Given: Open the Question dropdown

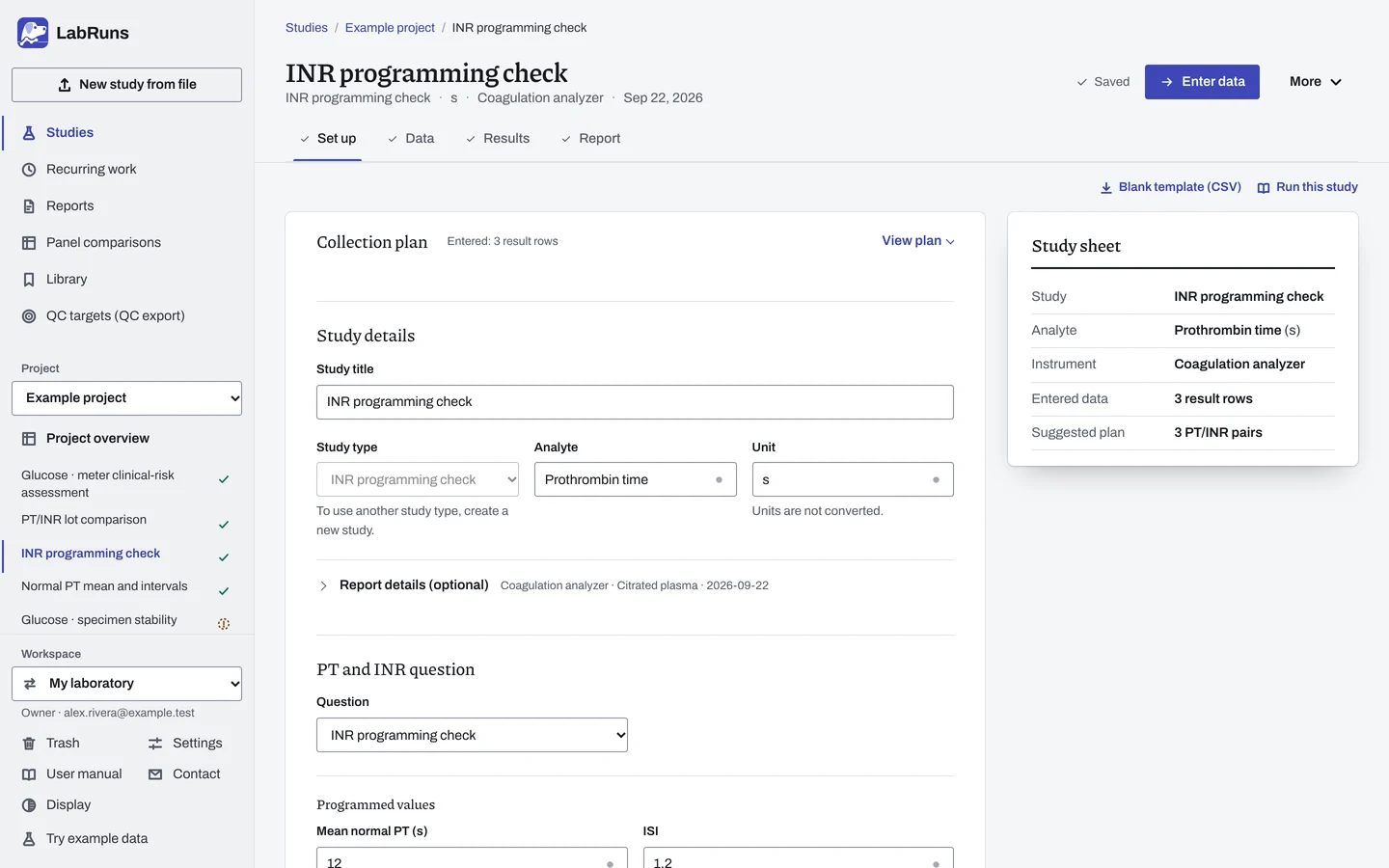Looking at the screenshot, I should [472, 735].
